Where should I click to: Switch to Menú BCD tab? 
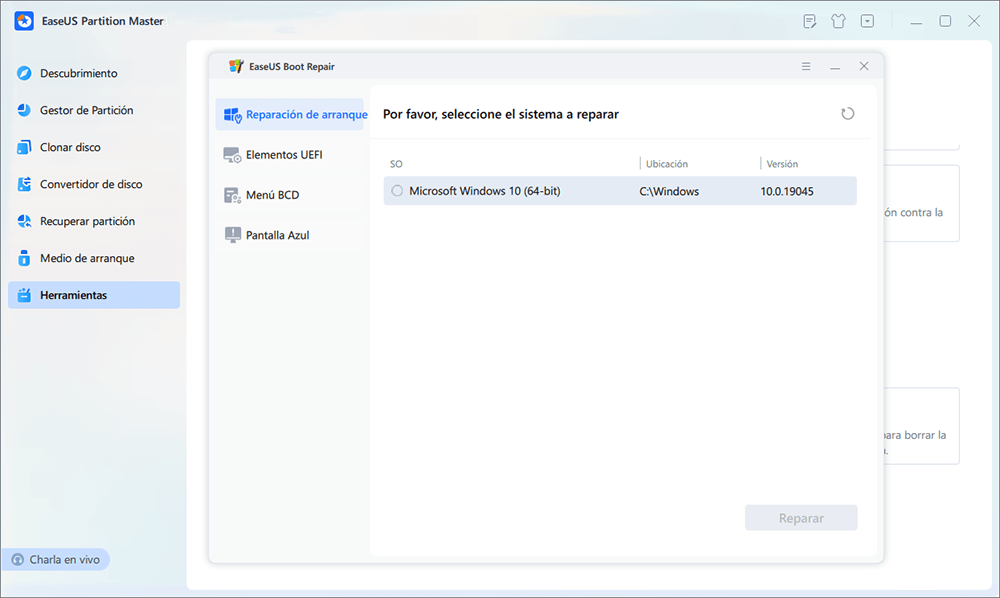tap(290, 195)
